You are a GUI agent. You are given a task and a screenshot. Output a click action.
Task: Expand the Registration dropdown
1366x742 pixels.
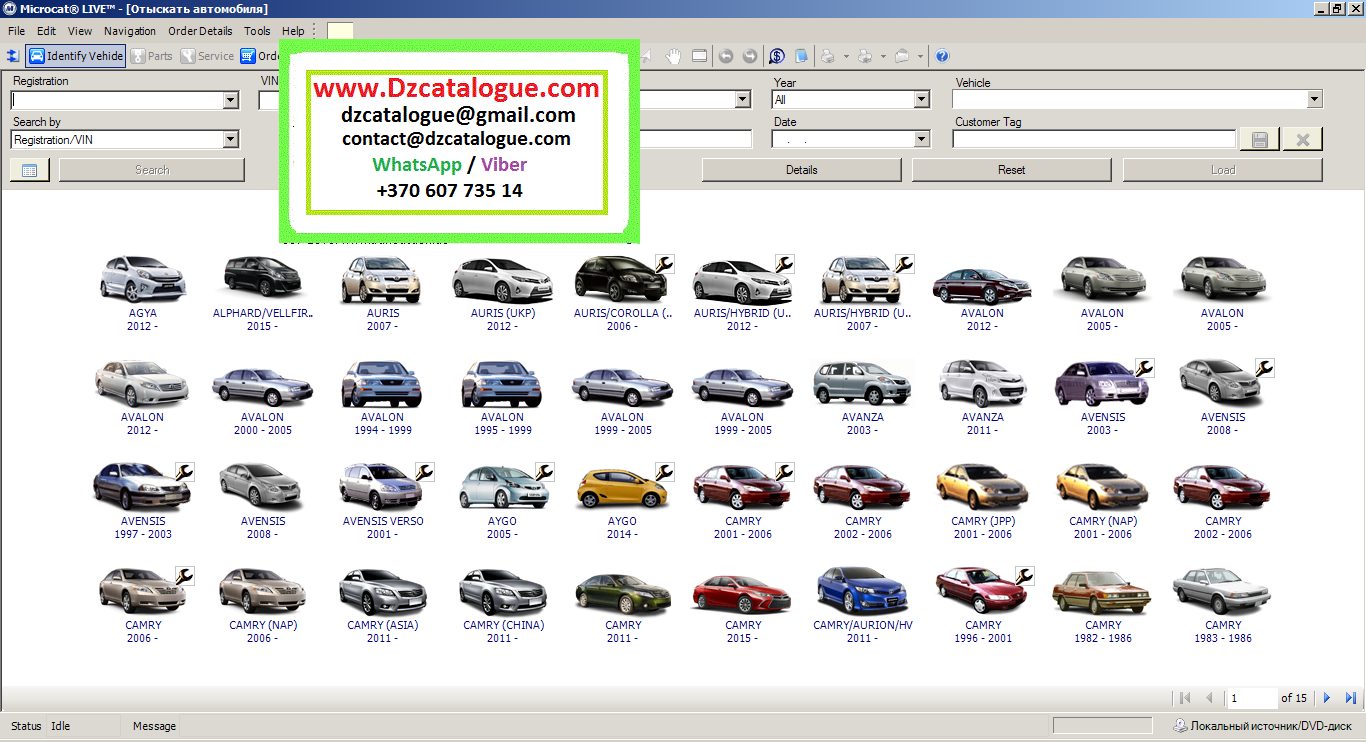231,100
